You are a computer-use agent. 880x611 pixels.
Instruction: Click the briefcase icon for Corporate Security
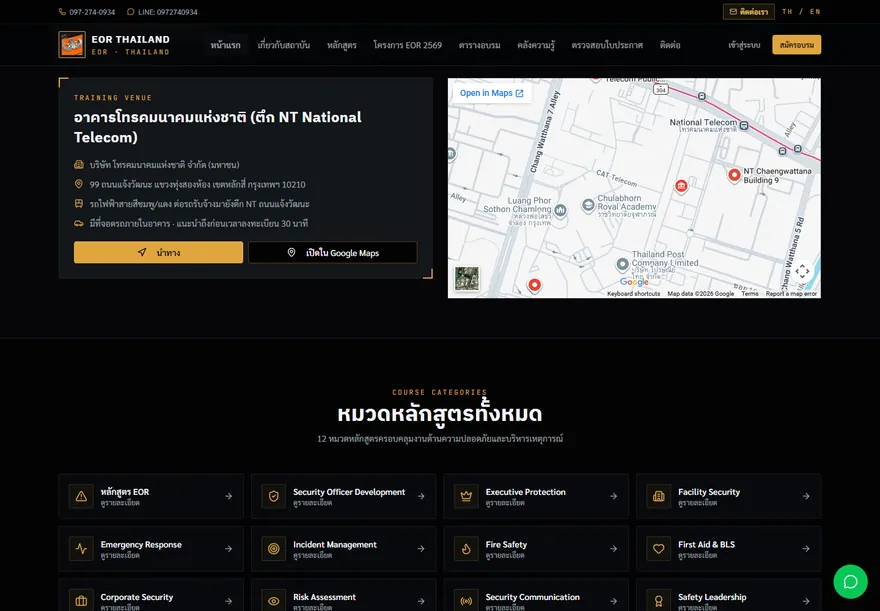(81, 601)
